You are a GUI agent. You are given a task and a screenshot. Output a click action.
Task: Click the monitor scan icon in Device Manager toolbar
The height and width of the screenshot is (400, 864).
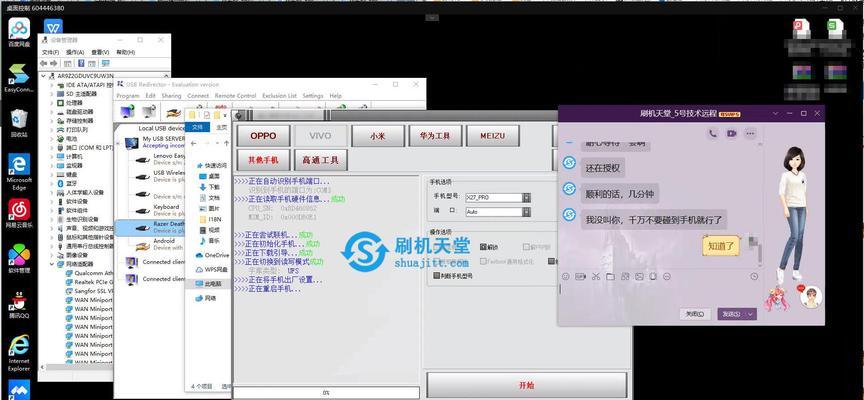[x=105, y=63]
